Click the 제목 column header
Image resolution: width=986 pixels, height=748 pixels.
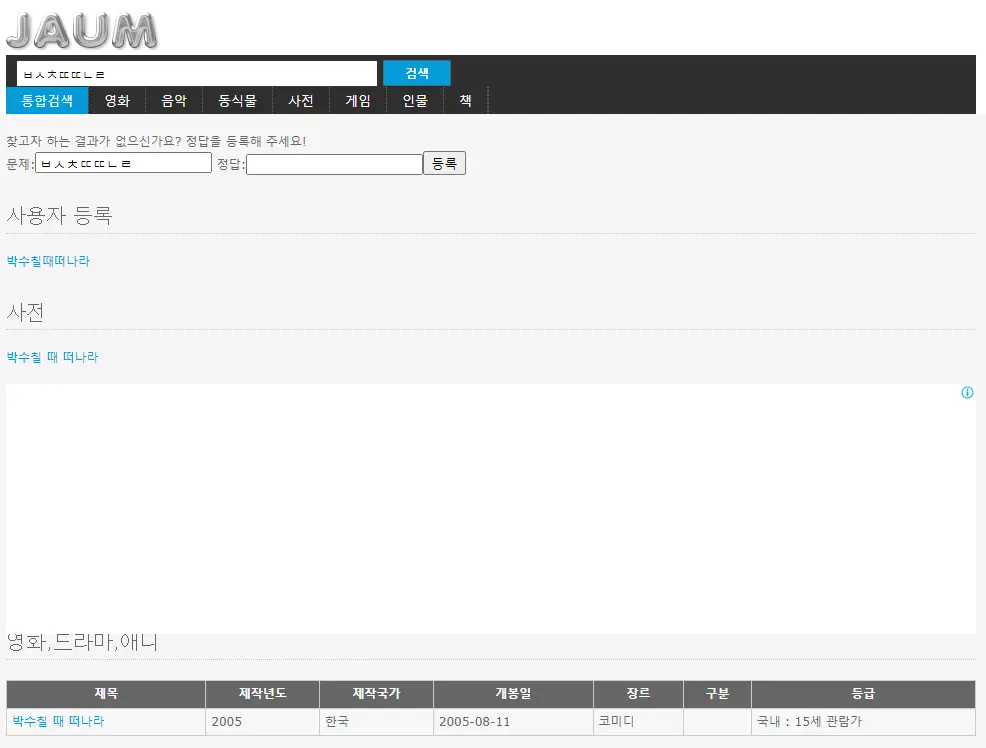pos(106,694)
